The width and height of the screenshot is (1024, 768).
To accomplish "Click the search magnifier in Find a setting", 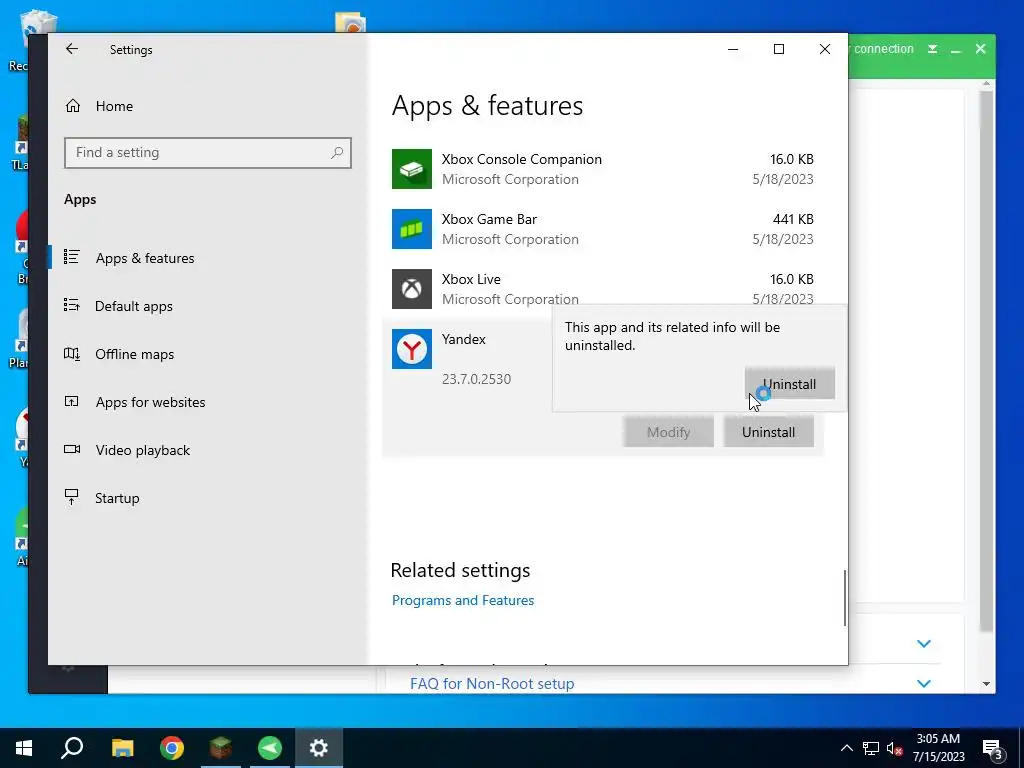I will pyautogui.click(x=337, y=153).
